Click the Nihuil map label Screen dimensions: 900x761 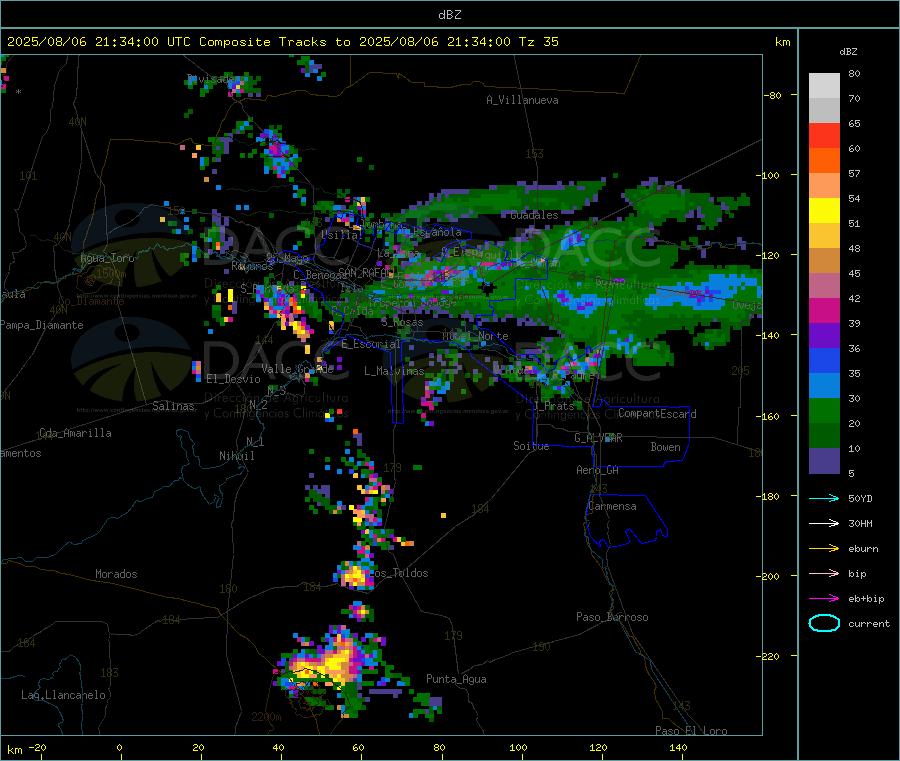(x=237, y=456)
